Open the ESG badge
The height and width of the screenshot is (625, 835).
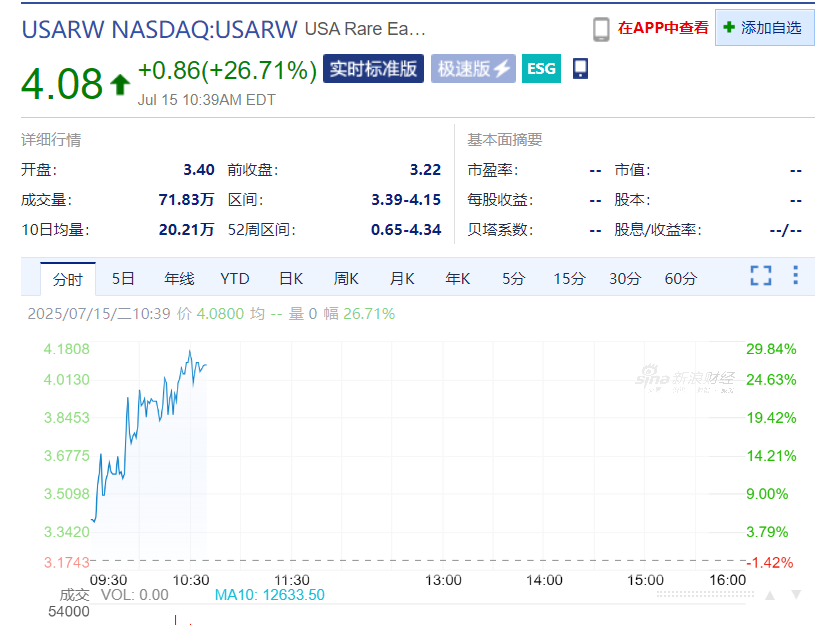pyautogui.click(x=541, y=69)
